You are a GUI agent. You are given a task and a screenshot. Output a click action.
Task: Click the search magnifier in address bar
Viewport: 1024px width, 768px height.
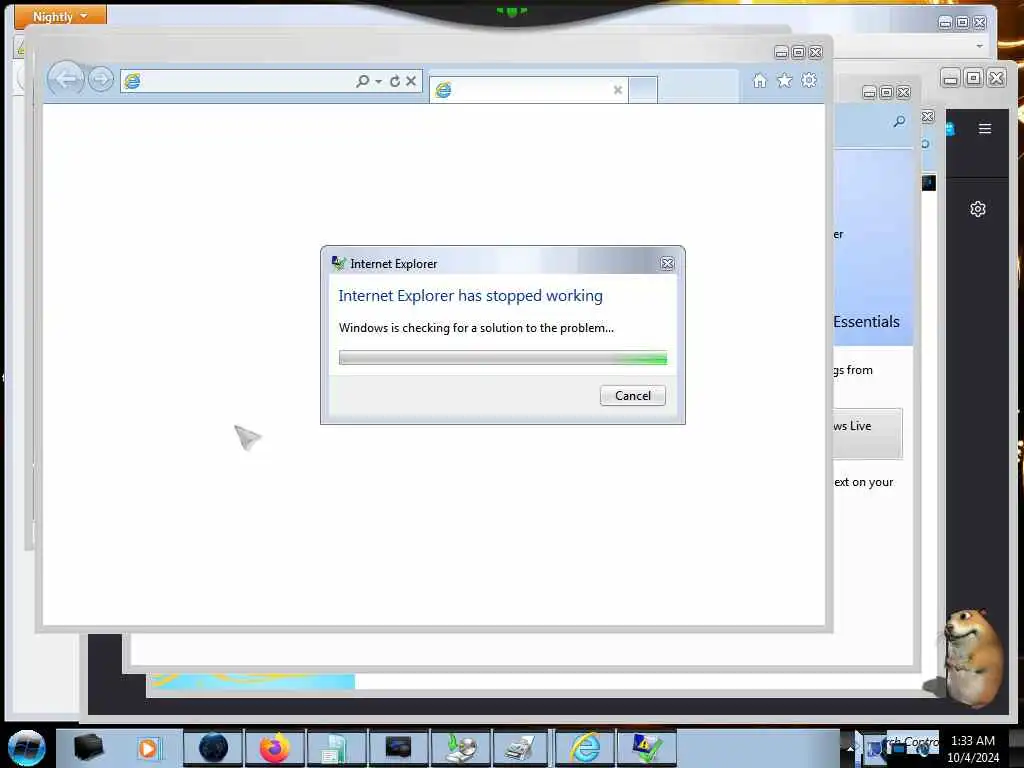point(362,81)
